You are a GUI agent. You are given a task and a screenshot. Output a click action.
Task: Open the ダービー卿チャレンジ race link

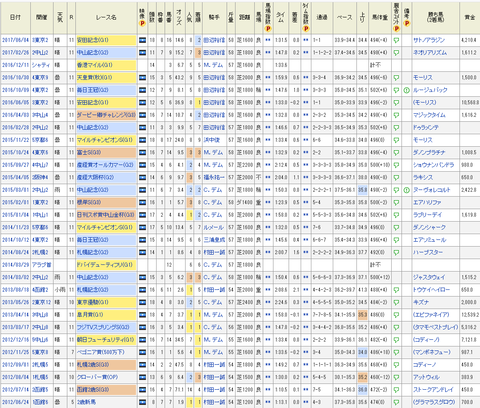[x=106, y=115]
